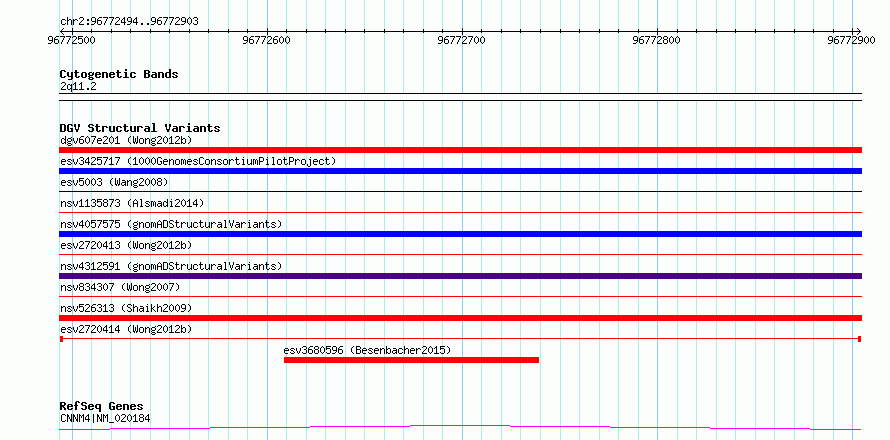
Task: Click ruler position 96772900
Action: click(851, 40)
